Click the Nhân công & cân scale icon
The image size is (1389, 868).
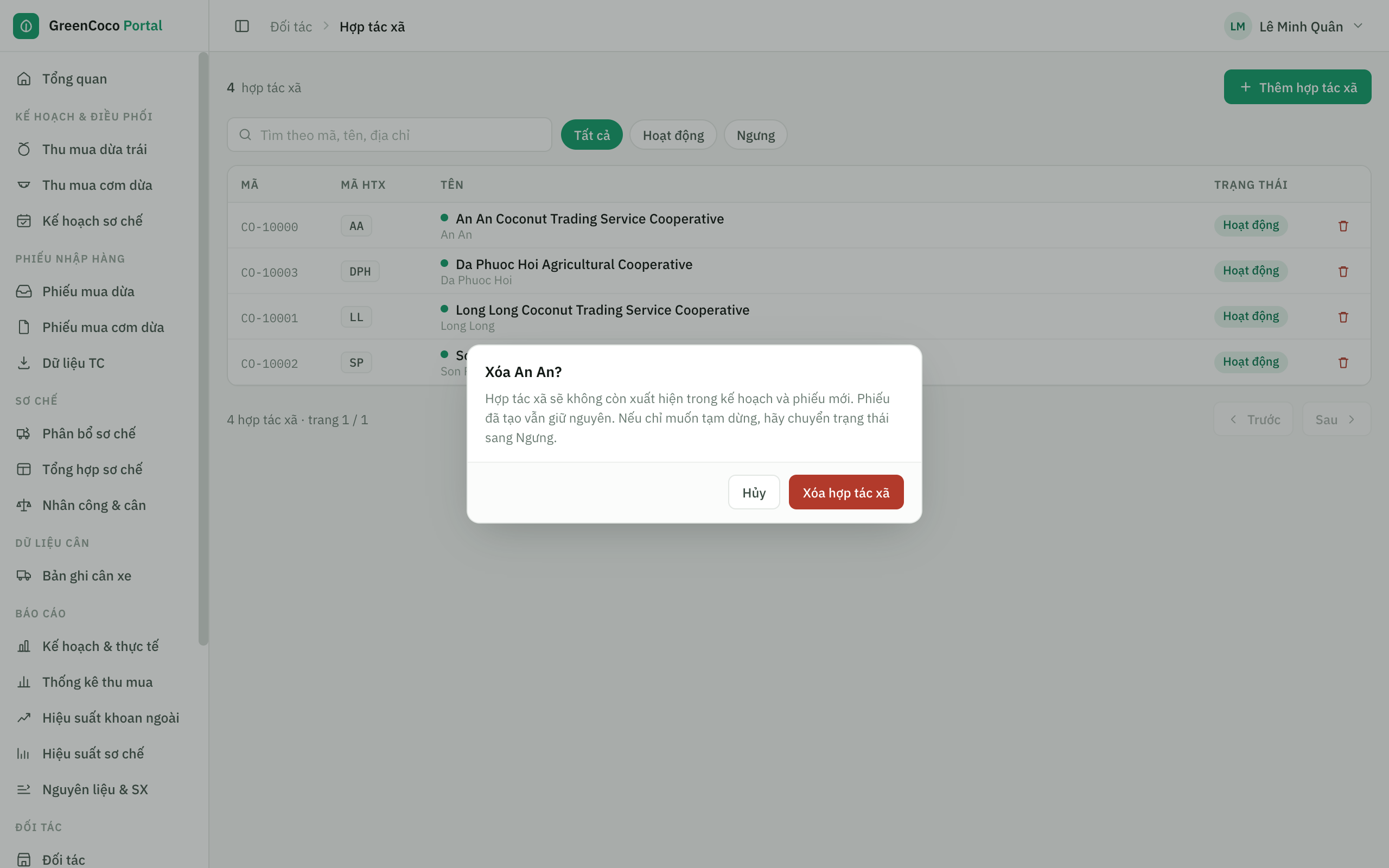coord(23,505)
